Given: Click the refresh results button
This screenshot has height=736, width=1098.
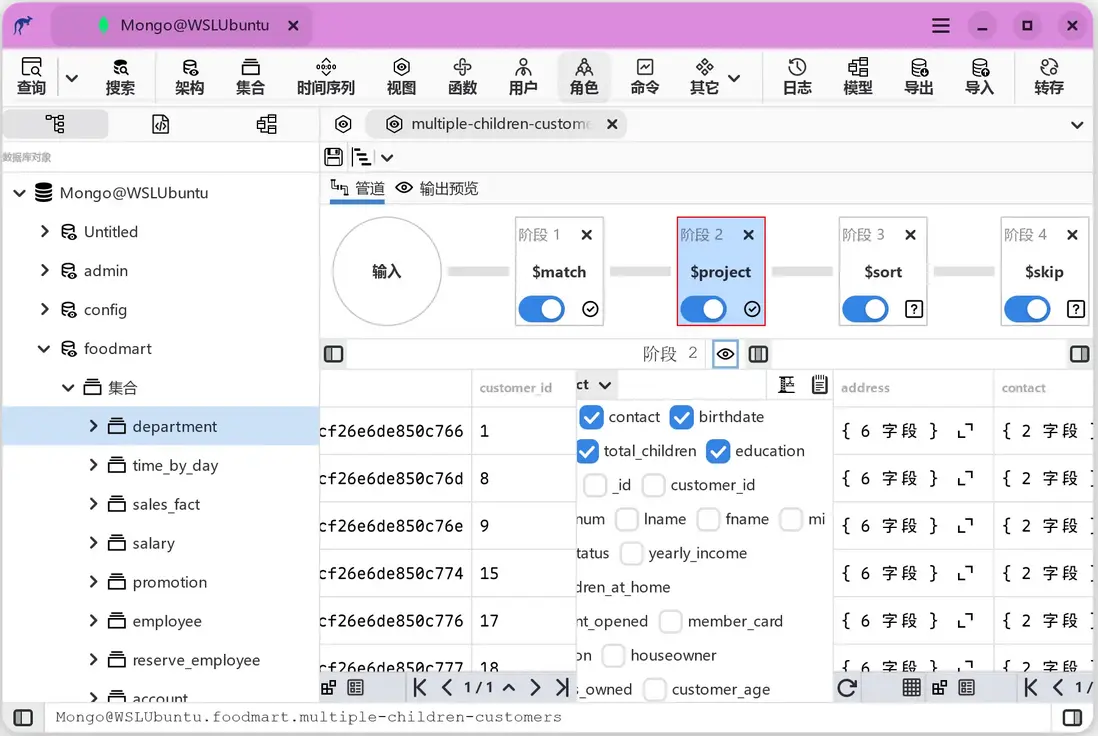Looking at the screenshot, I should click(x=845, y=687).
